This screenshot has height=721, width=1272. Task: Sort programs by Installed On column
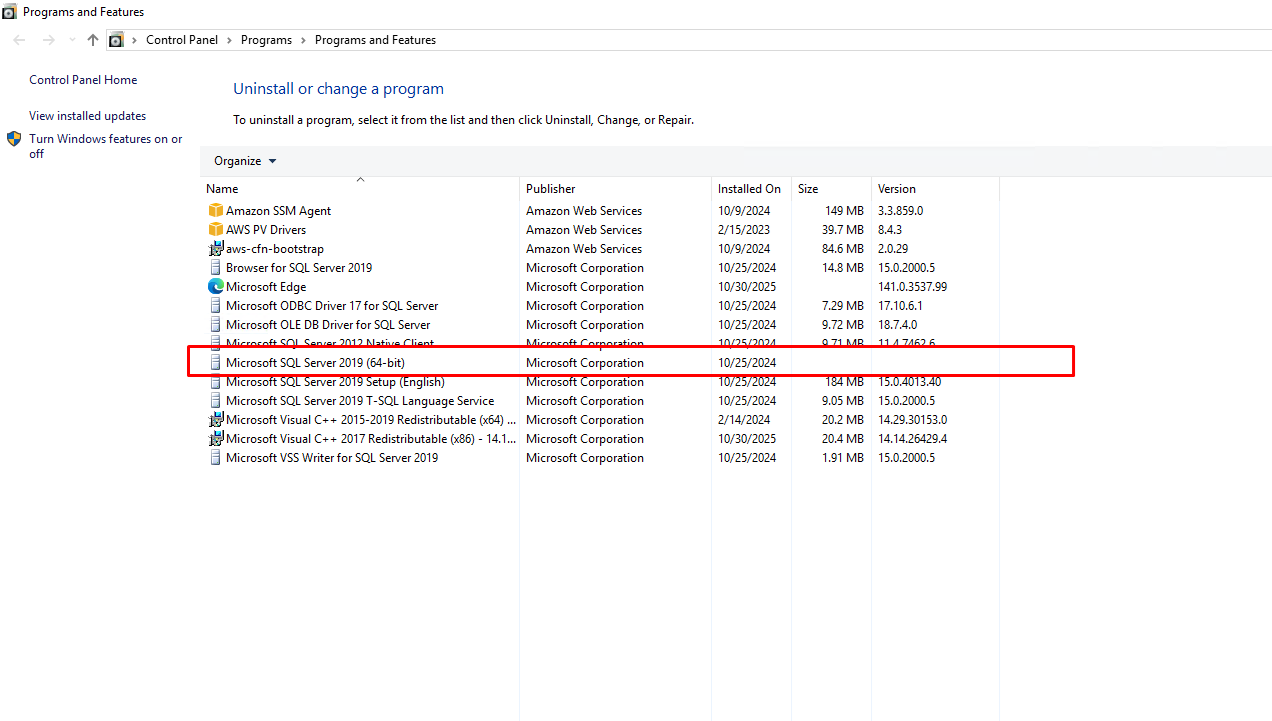coord(749,189)
